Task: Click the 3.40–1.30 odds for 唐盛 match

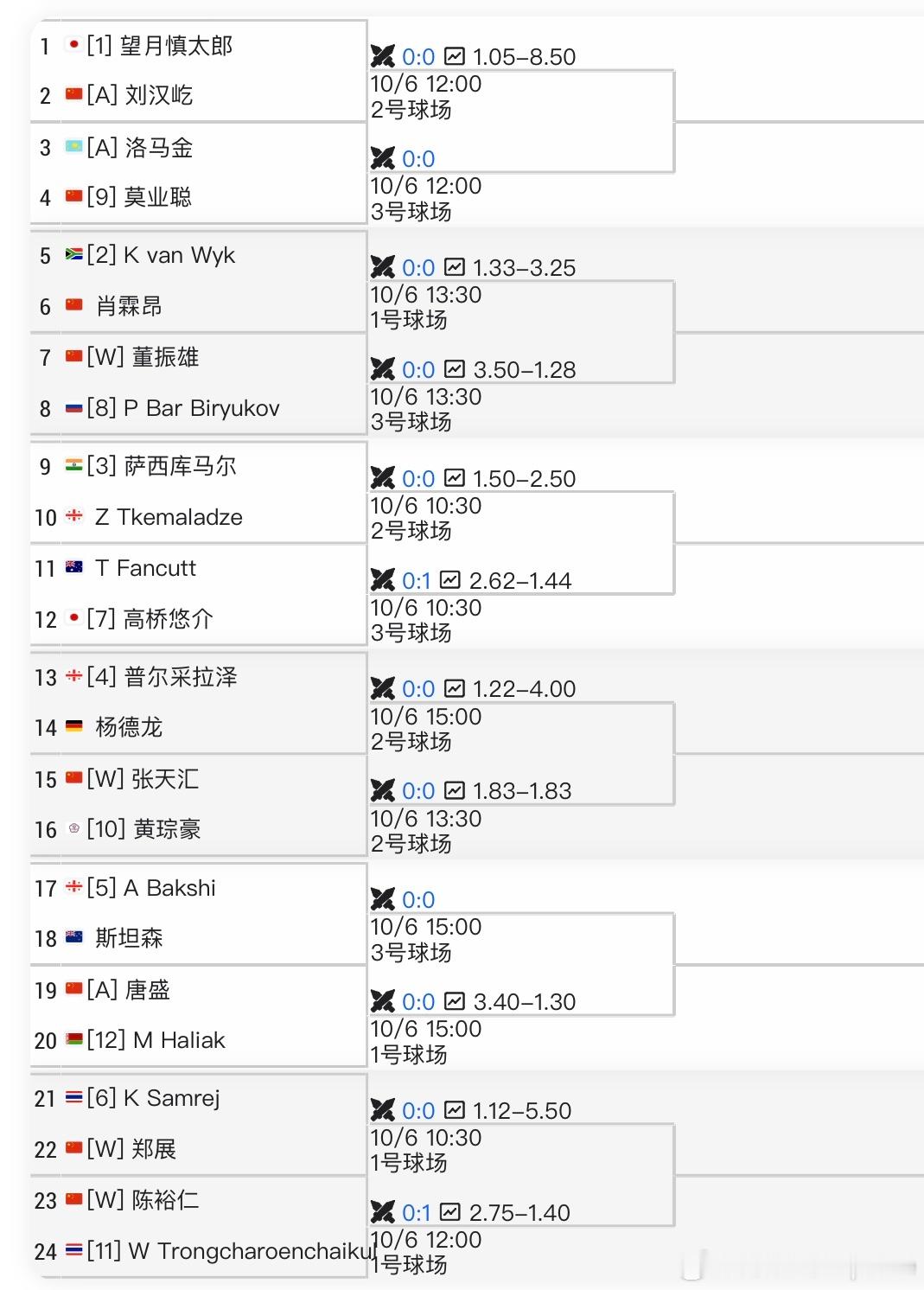Action: [524, 1002]
